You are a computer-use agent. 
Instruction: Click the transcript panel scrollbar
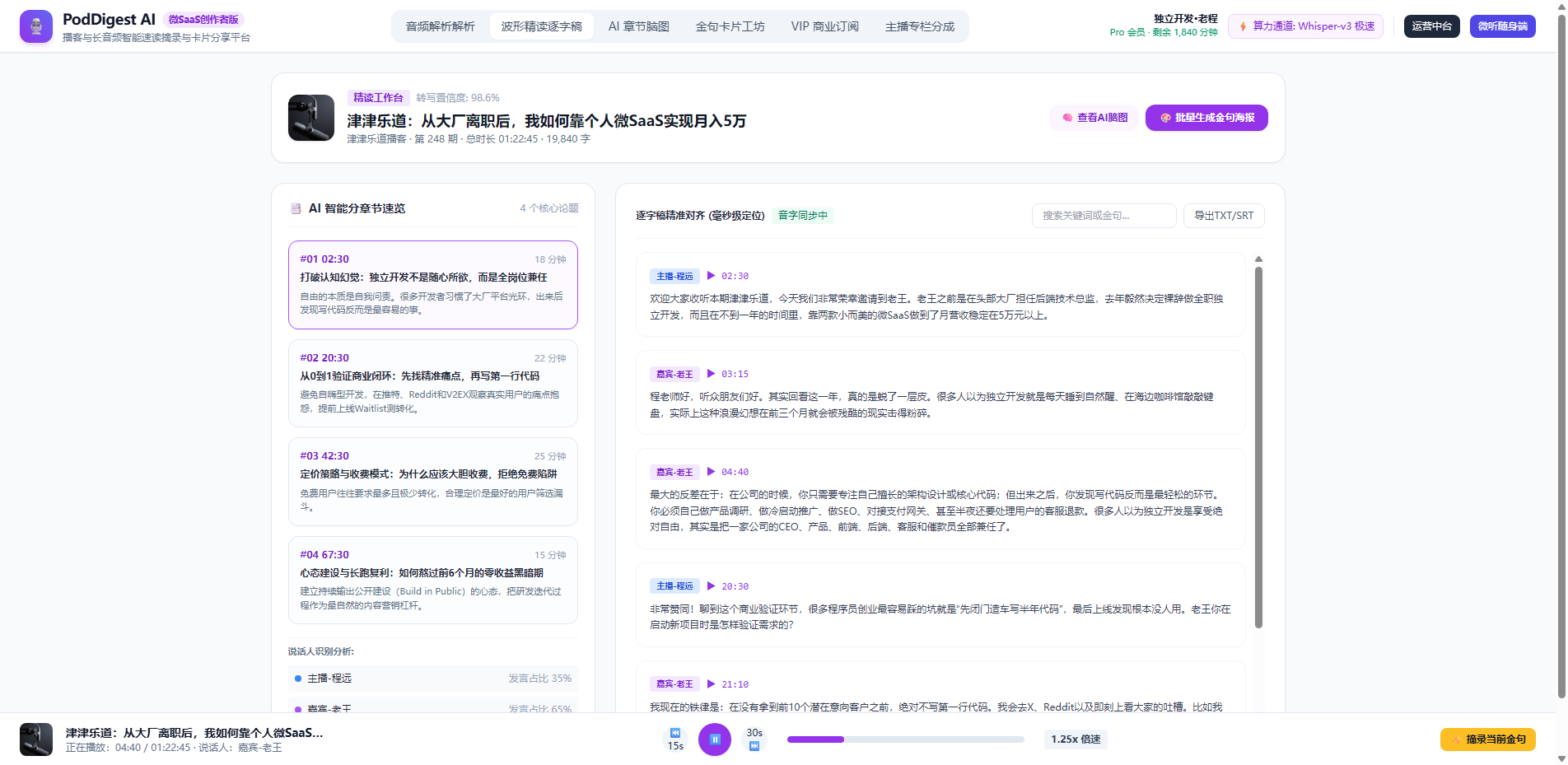1258,447
